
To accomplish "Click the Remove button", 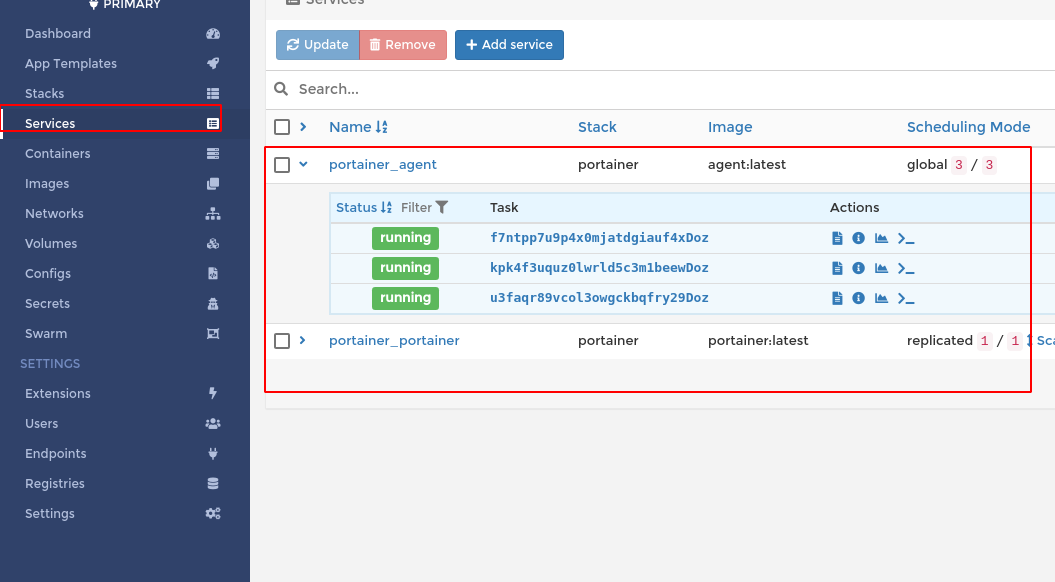I will click(x=403, y=45).
